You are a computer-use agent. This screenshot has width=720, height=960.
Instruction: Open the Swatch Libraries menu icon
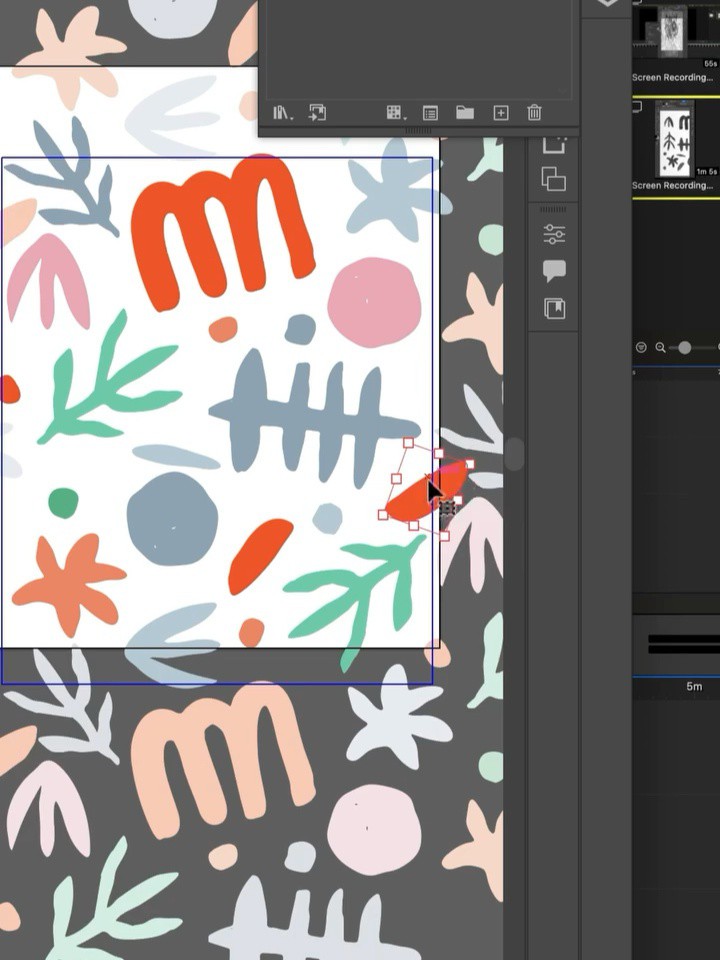click(283, 113)
